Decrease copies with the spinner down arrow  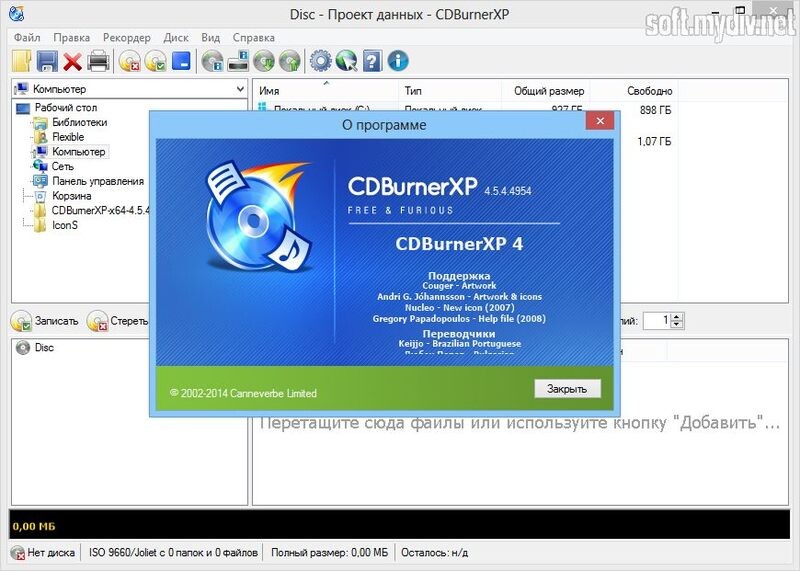coord(677,325)
